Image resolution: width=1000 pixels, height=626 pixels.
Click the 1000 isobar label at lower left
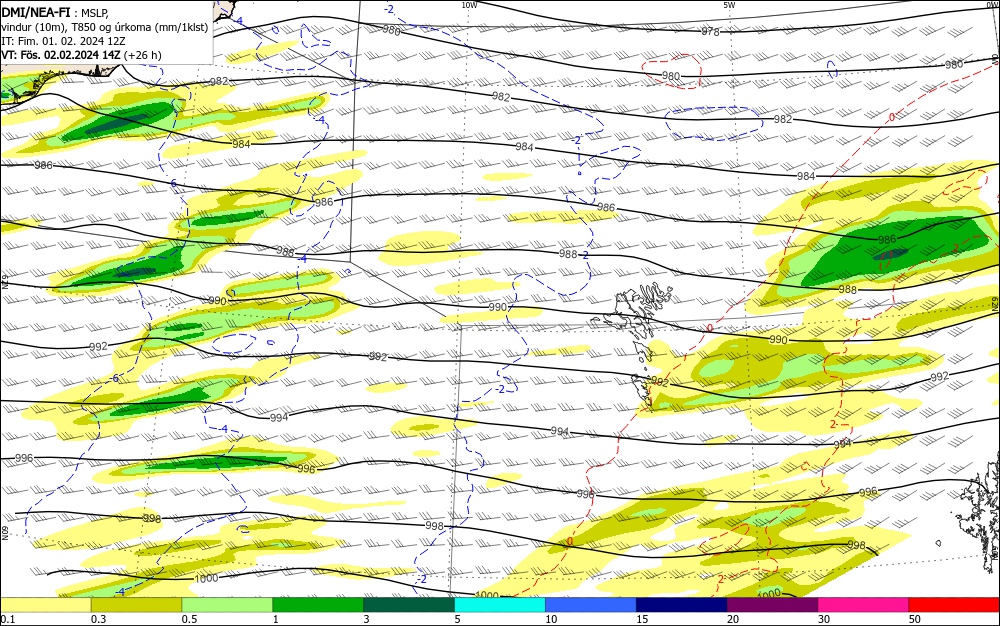click(206, 578)
